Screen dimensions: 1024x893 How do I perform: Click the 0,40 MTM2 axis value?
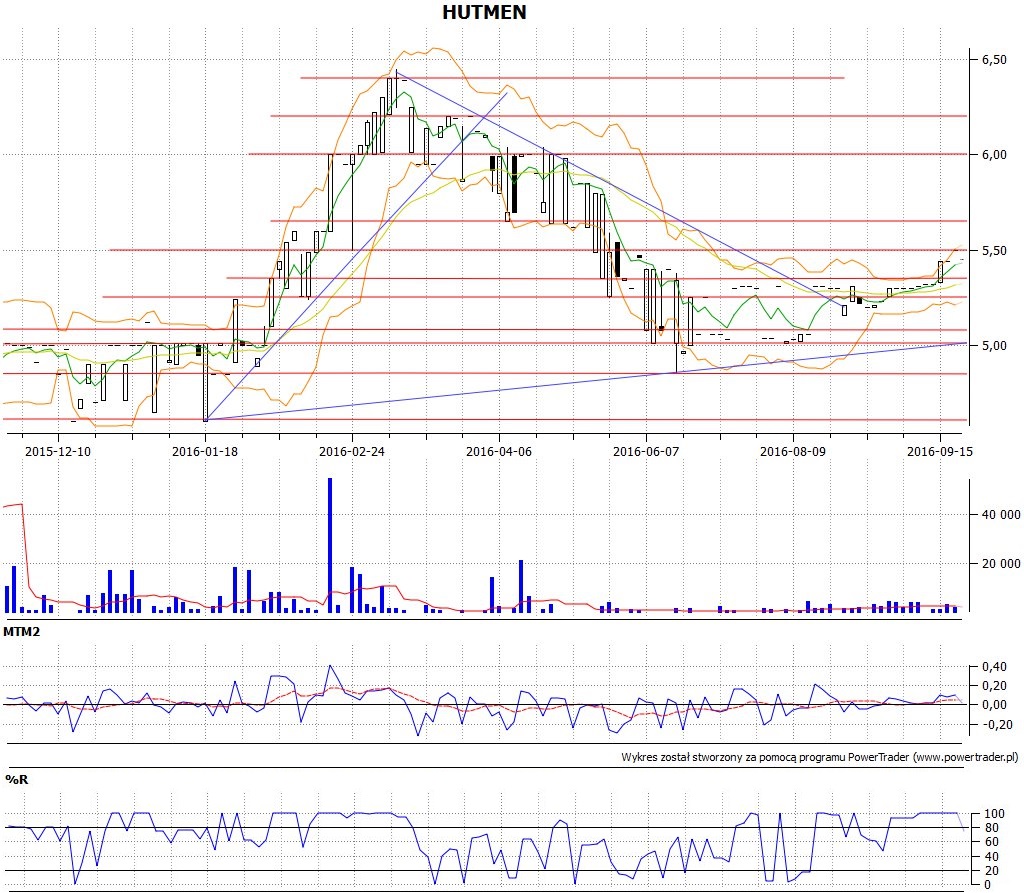[x=994, y=667]
